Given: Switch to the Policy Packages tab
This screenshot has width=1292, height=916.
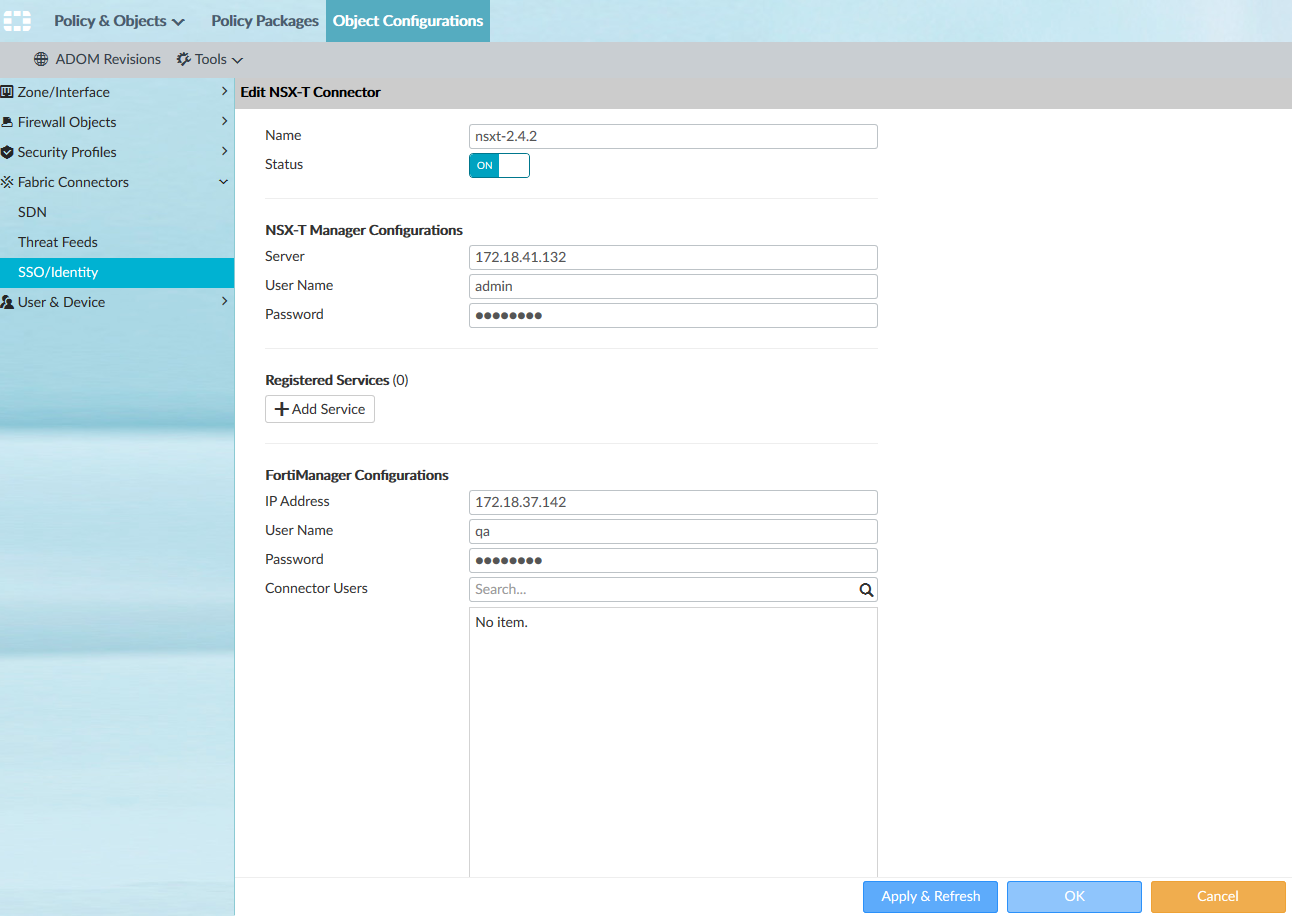Looking at the screenshot, I should [x=265, y=21].
